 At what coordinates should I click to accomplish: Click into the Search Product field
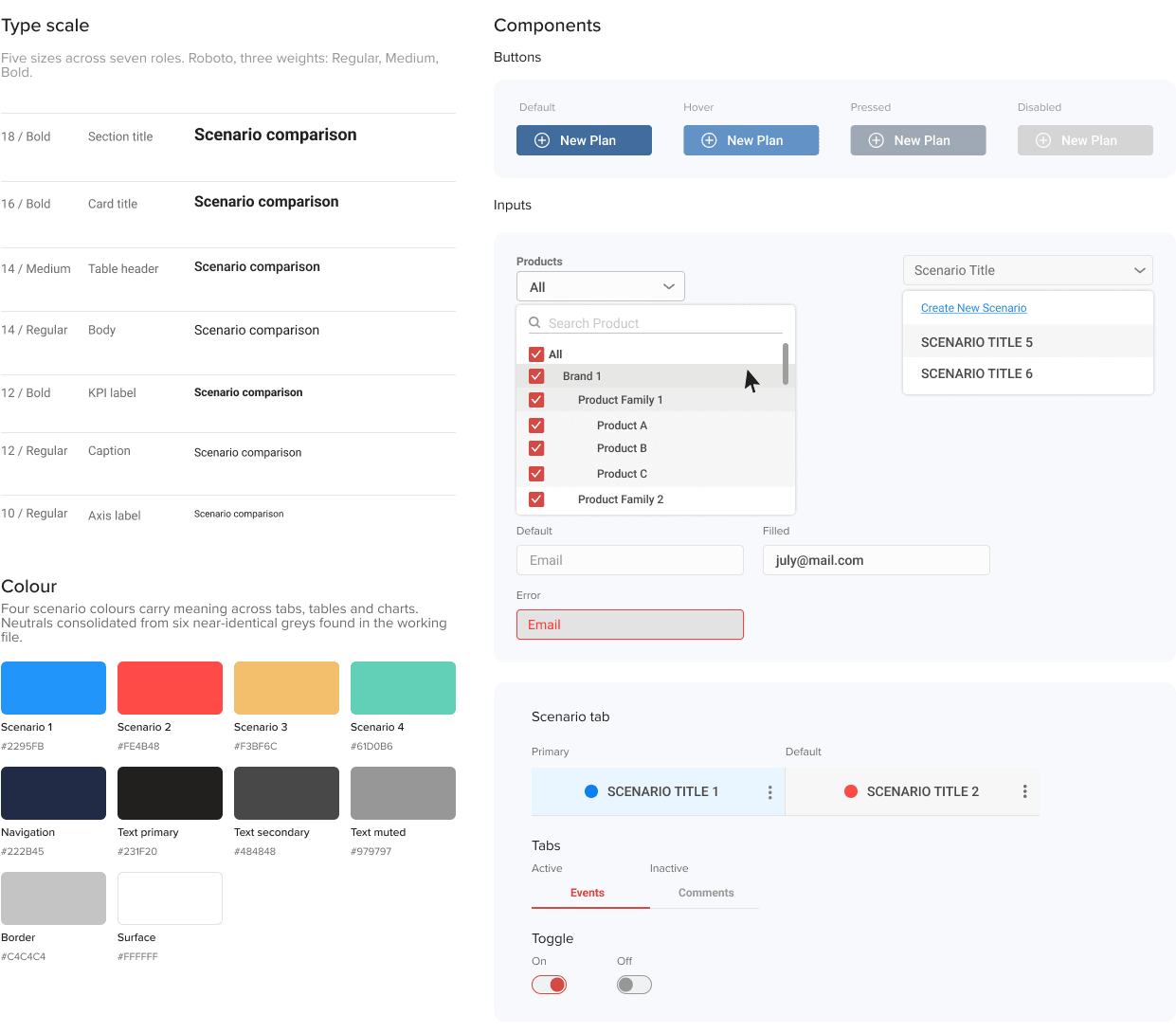656,323
